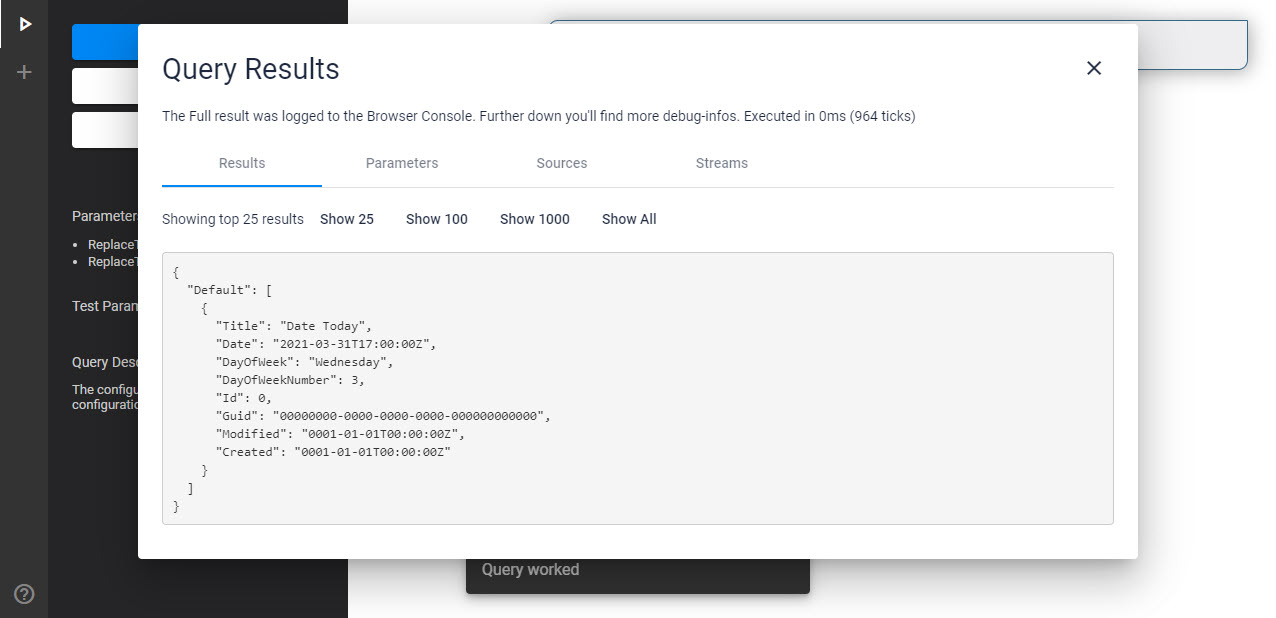
Task: Click Show All results
Action: pyautogui.click(x=629, y=219)
